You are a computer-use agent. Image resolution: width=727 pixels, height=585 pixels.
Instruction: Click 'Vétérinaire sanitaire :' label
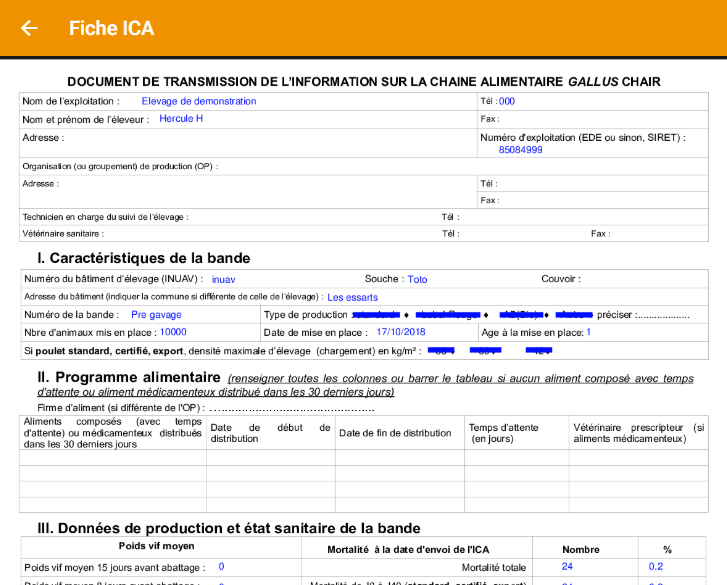click(x=63, y=234)
